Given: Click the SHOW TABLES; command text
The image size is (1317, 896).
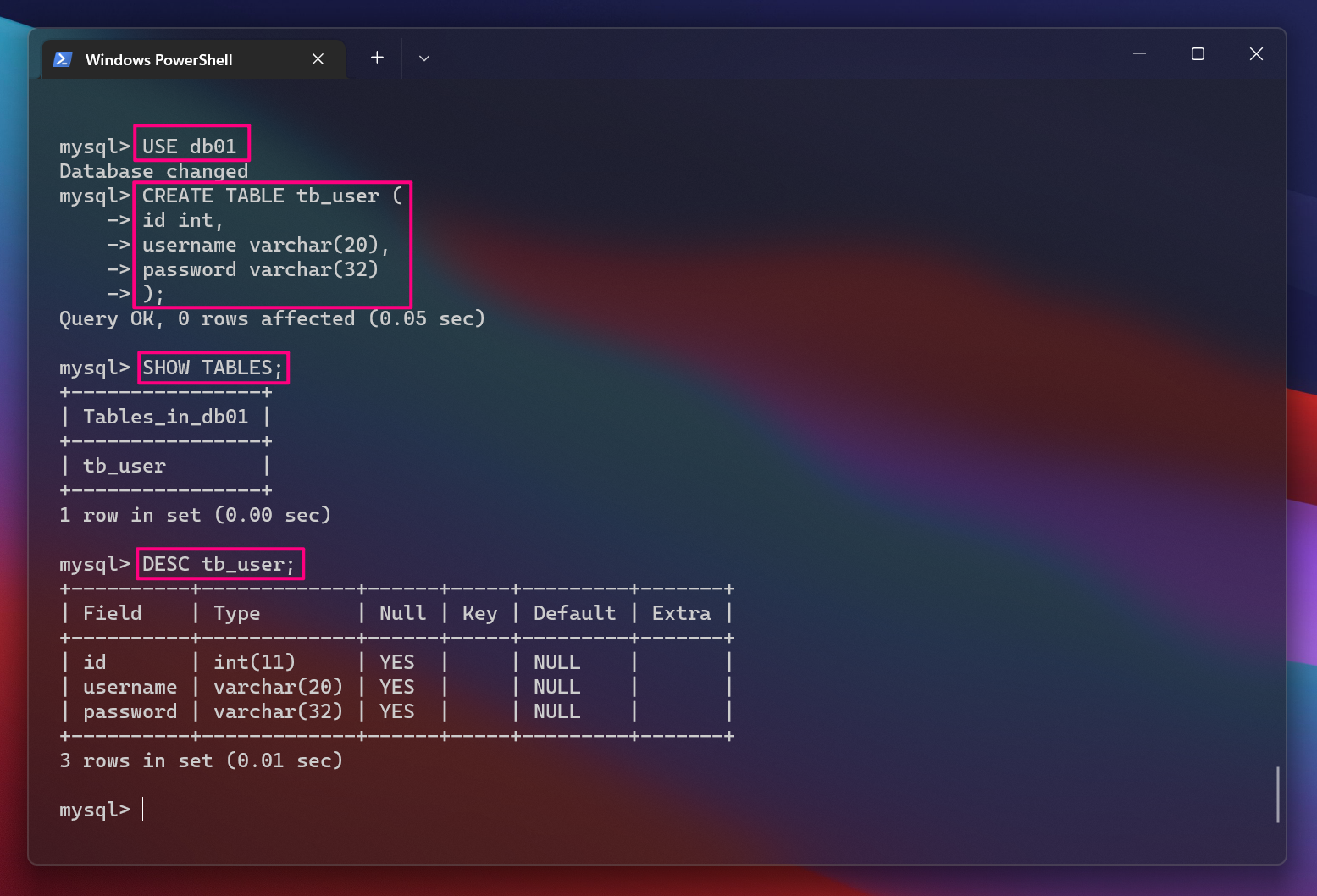Looking at the screenshot, I should point(212,368).
